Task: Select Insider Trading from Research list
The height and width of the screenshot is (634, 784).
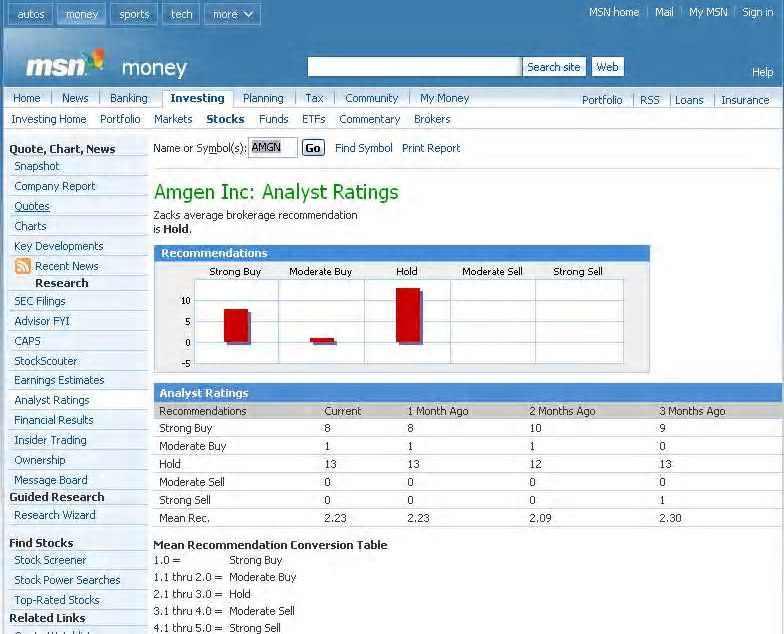Action: coord(50,440)
